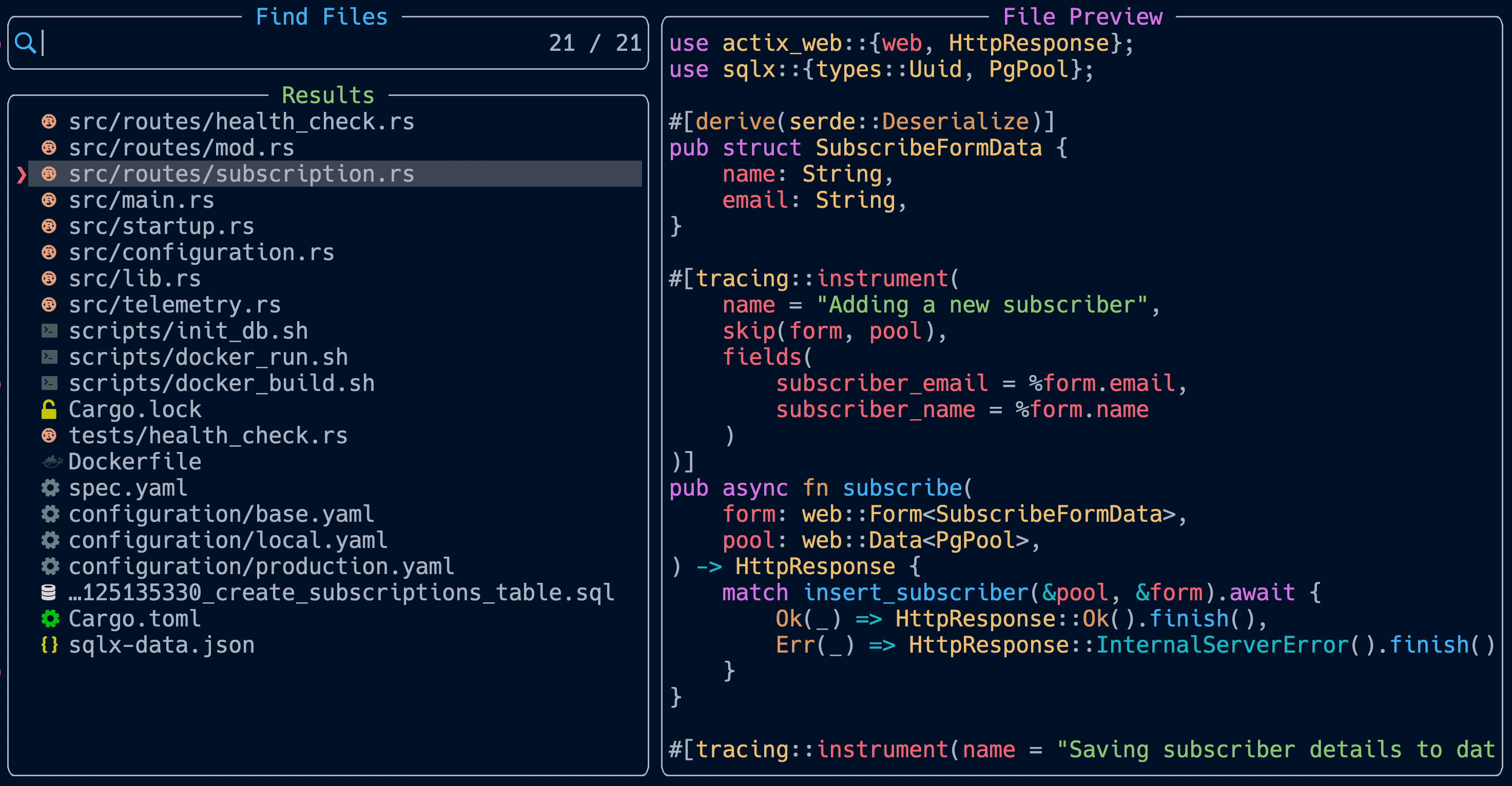
Task: Choose configuration/production.yaml in results
Action: coord(335,566)
